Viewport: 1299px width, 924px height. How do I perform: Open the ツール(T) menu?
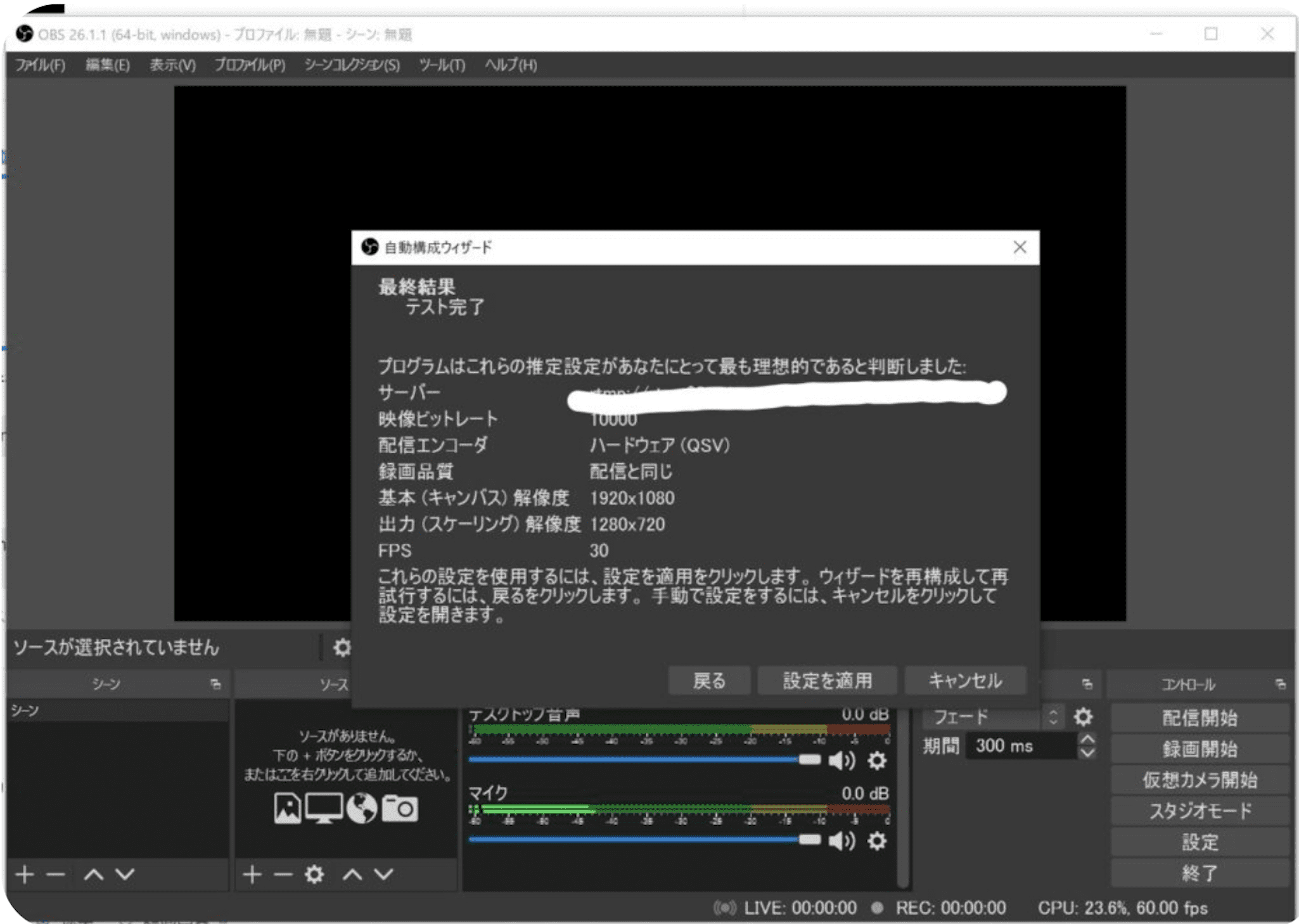coord(442,65)
